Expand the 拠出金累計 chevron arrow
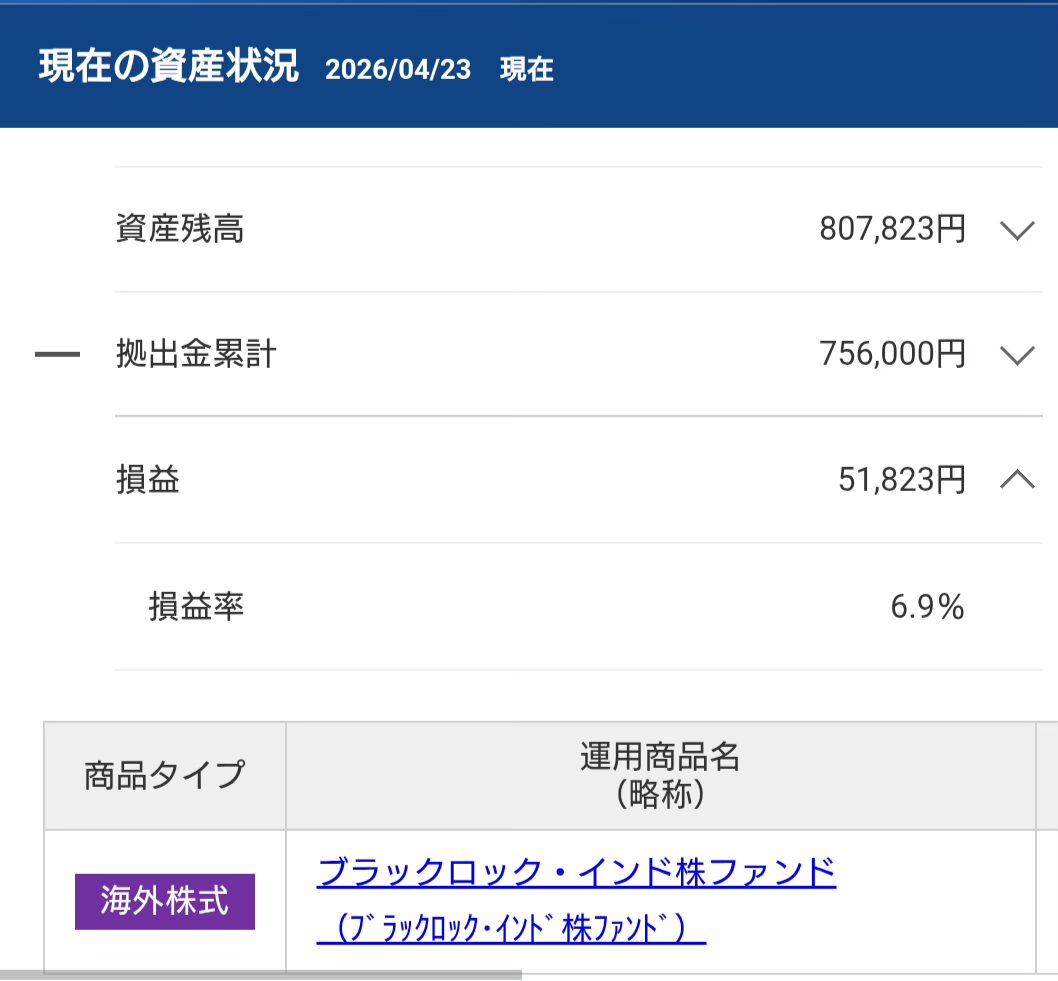This screenshot has width=1058, height=981. tap(1016, 355)
